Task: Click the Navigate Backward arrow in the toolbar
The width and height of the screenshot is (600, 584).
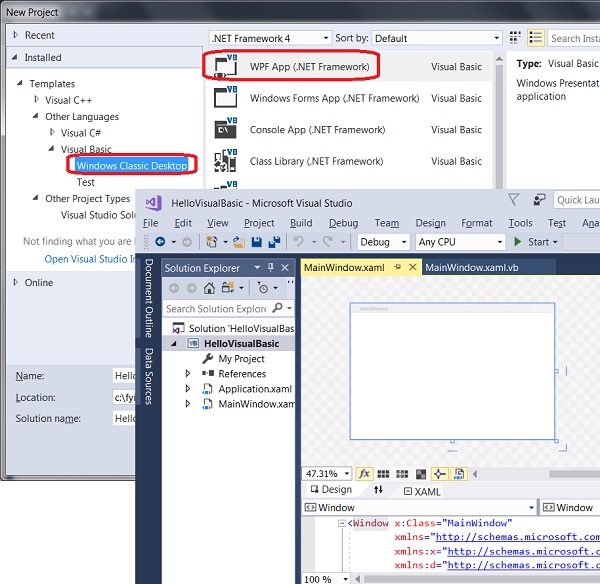Action: click(160, 242)
